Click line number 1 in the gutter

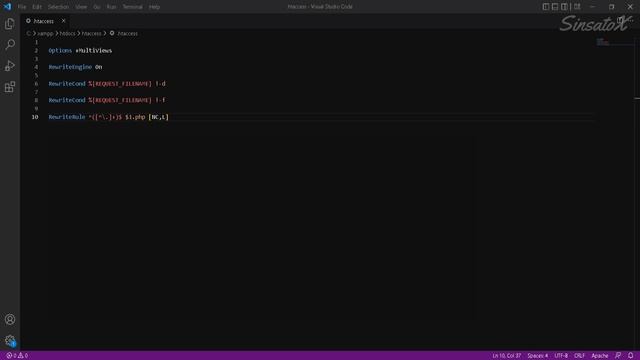(x=36, y=42)
